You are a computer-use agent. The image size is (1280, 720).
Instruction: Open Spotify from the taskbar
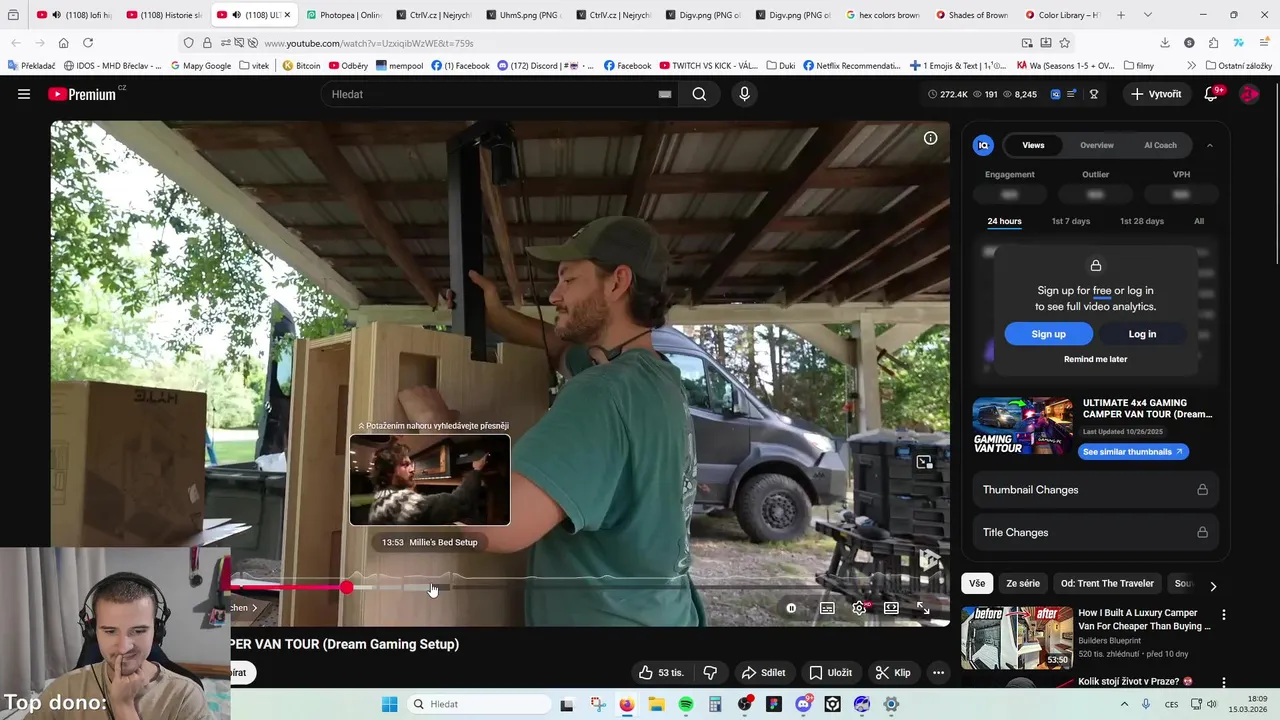(x=685, y=704)
